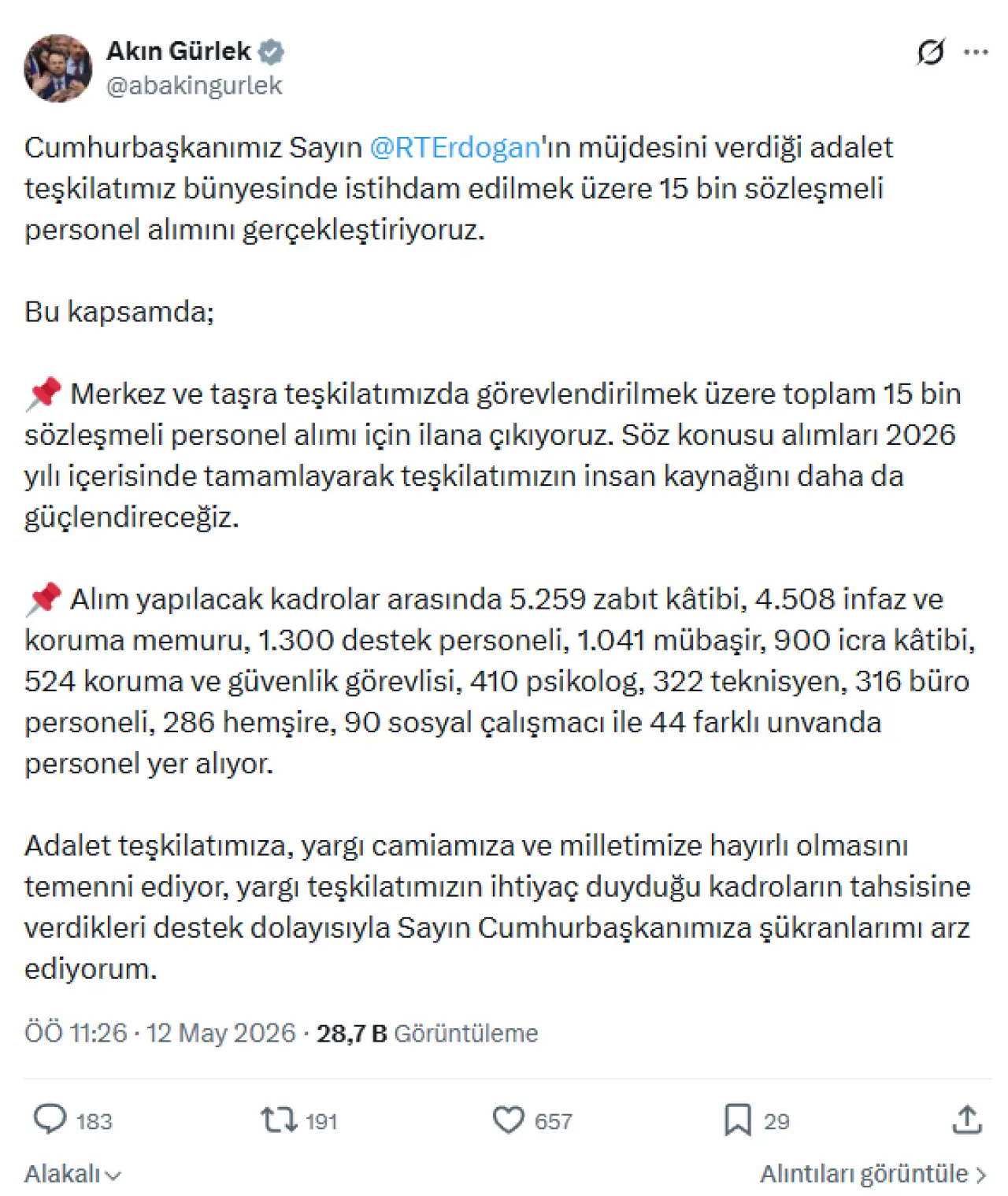Open Akın Gürlek's profile avatar
This screenshot has width=1008, height=1196.
(x=57, y=68)
